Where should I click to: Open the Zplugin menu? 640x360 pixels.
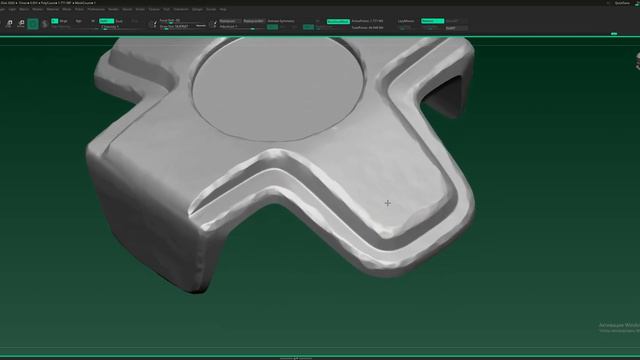coord(197,9)
